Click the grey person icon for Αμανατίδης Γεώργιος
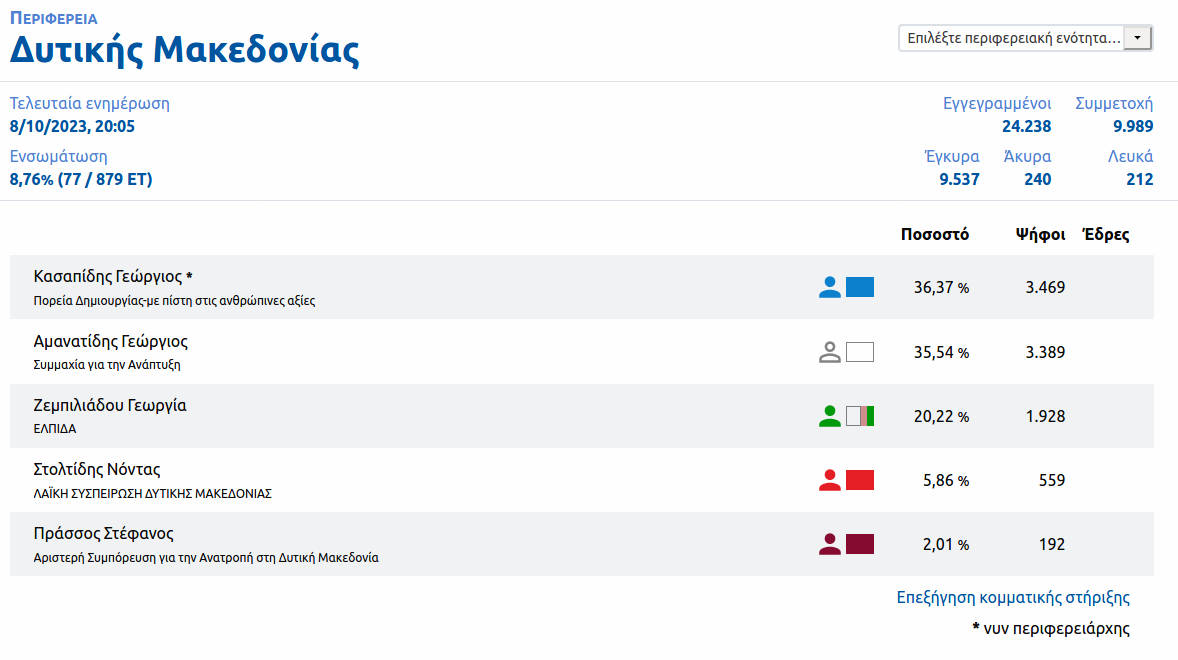Screen dimensions: 1178x660 (x=829, y=352)
